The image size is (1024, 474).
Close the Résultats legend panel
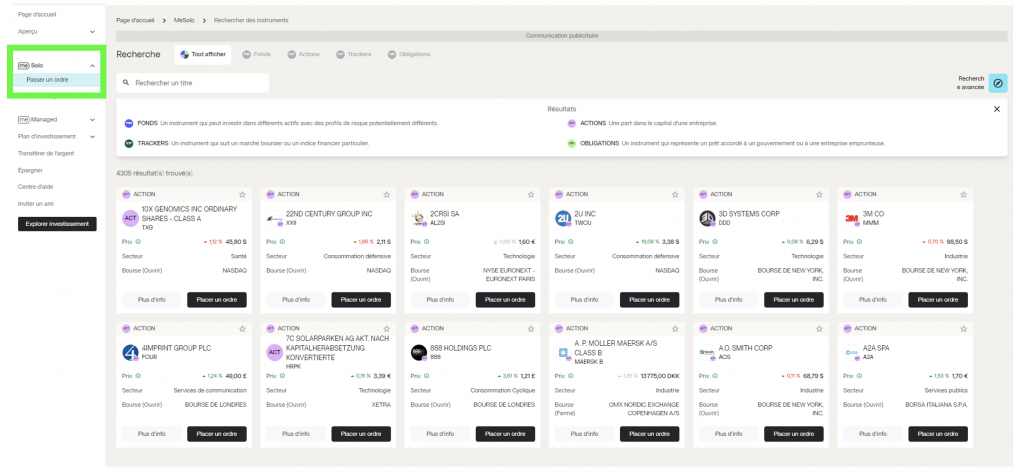tap(997, 109)
